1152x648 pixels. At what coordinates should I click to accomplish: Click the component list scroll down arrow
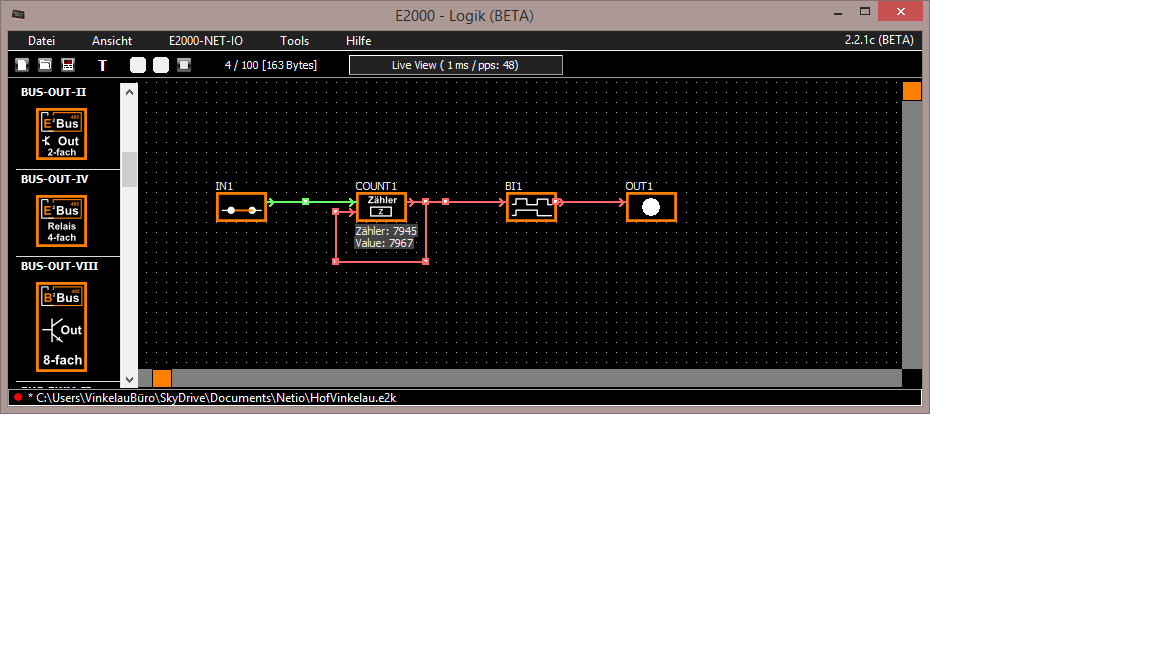(129, 380)
